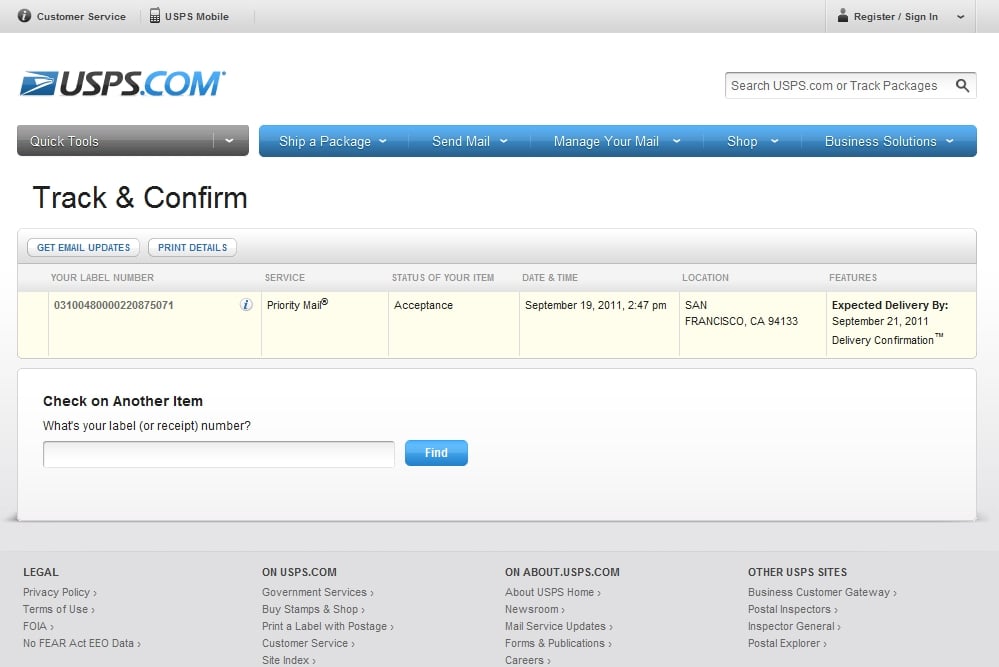The height and width of the screenshot is (667, 999).
Task: Open the Privacy Policy footer link
Action: (x=57, y=592)
